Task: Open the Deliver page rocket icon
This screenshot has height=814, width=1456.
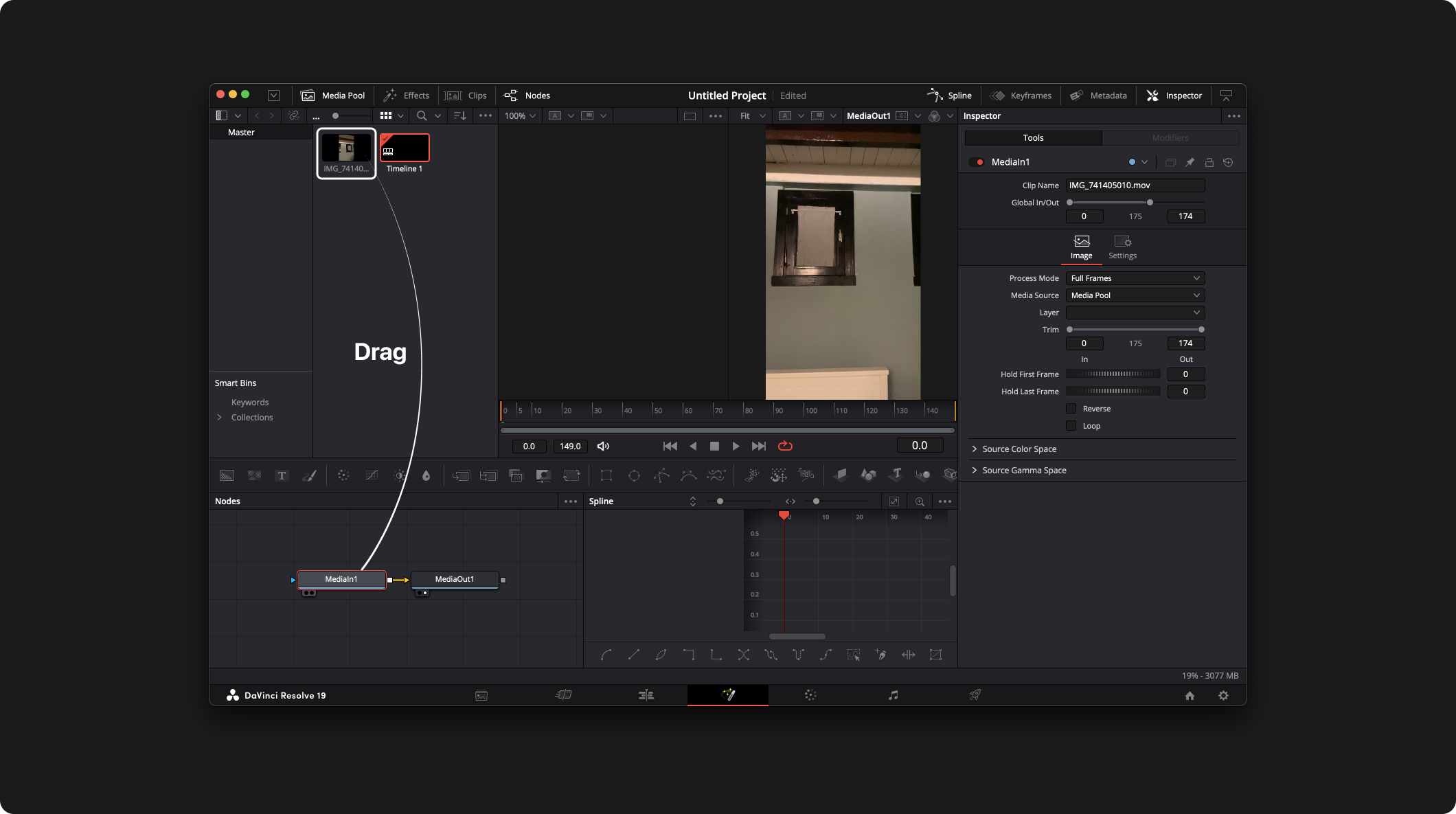Action: point(975,695)
